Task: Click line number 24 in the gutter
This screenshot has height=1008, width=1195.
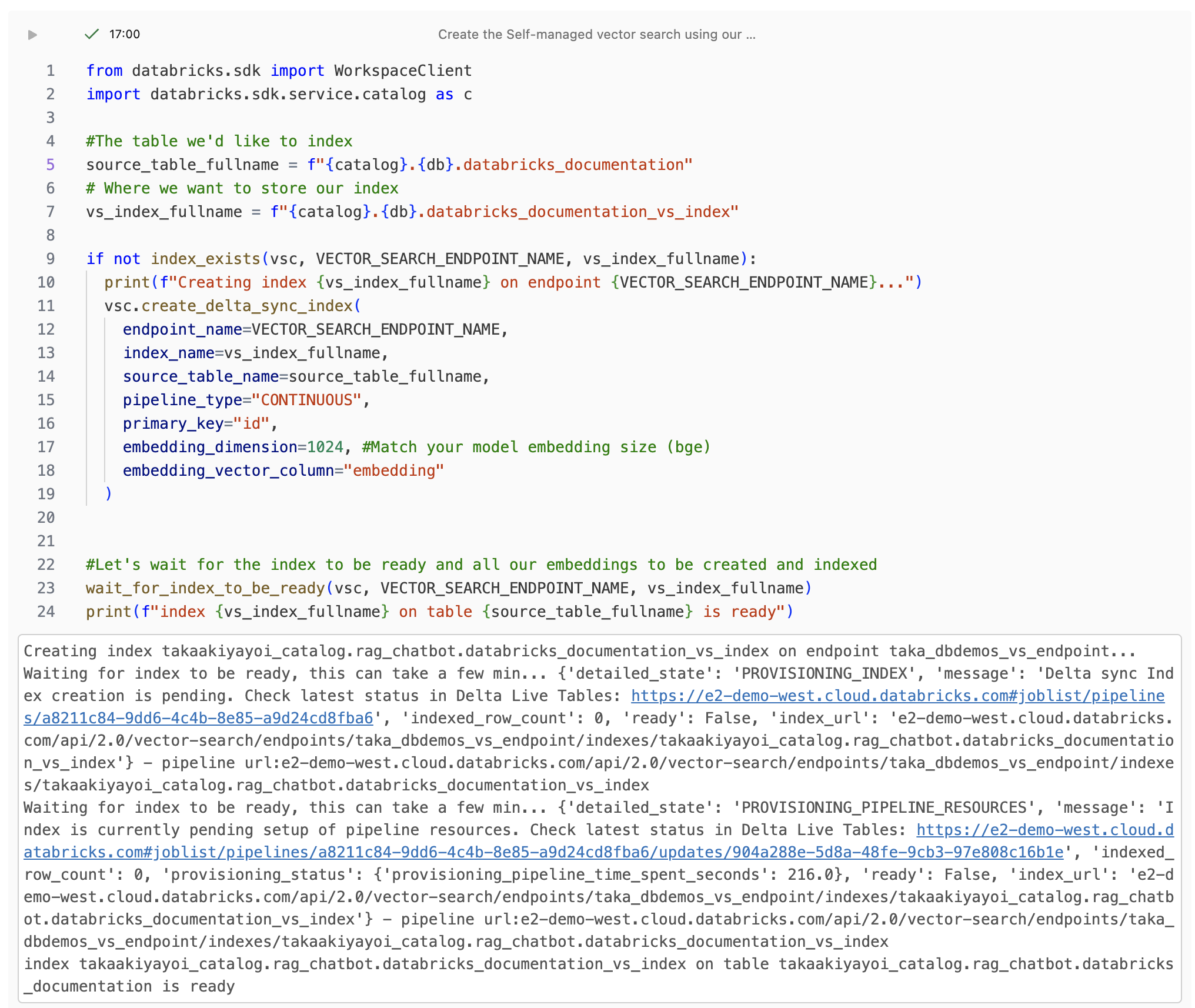Action: coord(49,612)
